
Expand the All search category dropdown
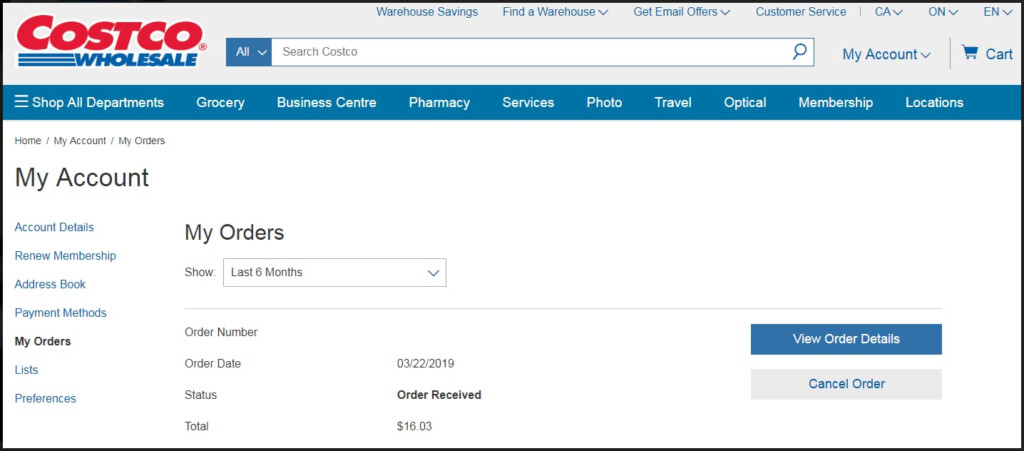pos(249,52)
